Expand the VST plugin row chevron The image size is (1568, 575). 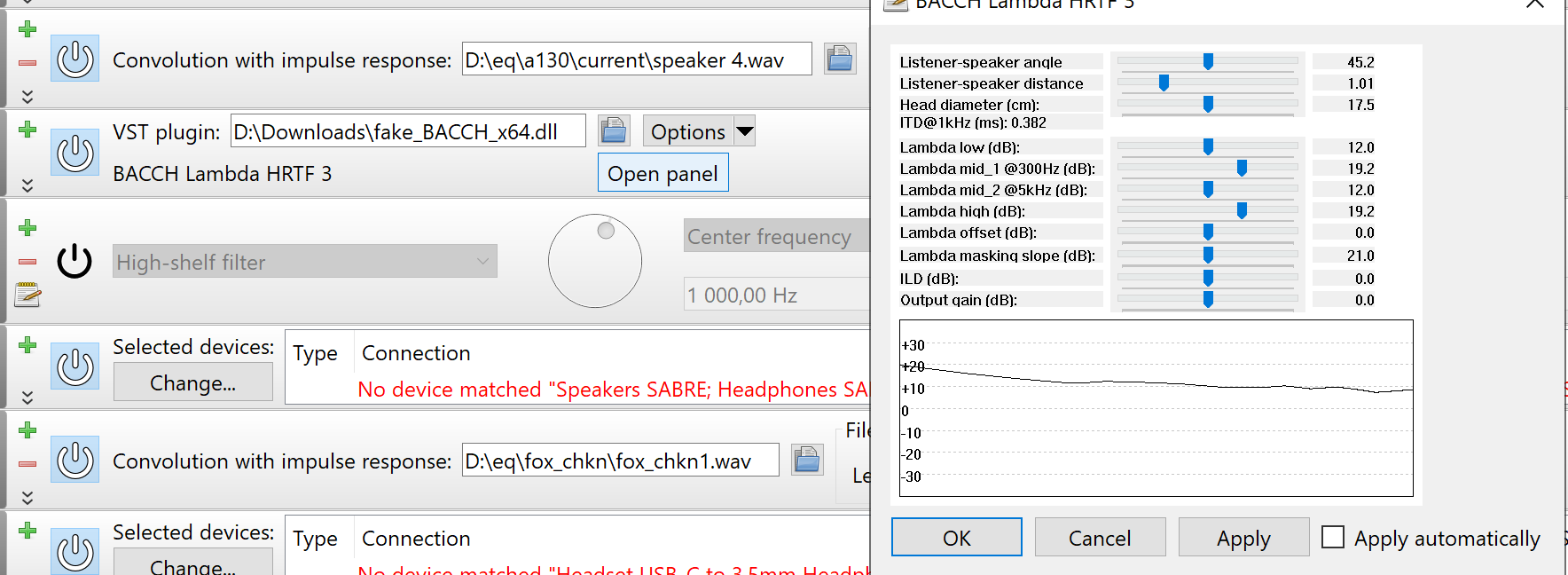click(x=27, y=185)
